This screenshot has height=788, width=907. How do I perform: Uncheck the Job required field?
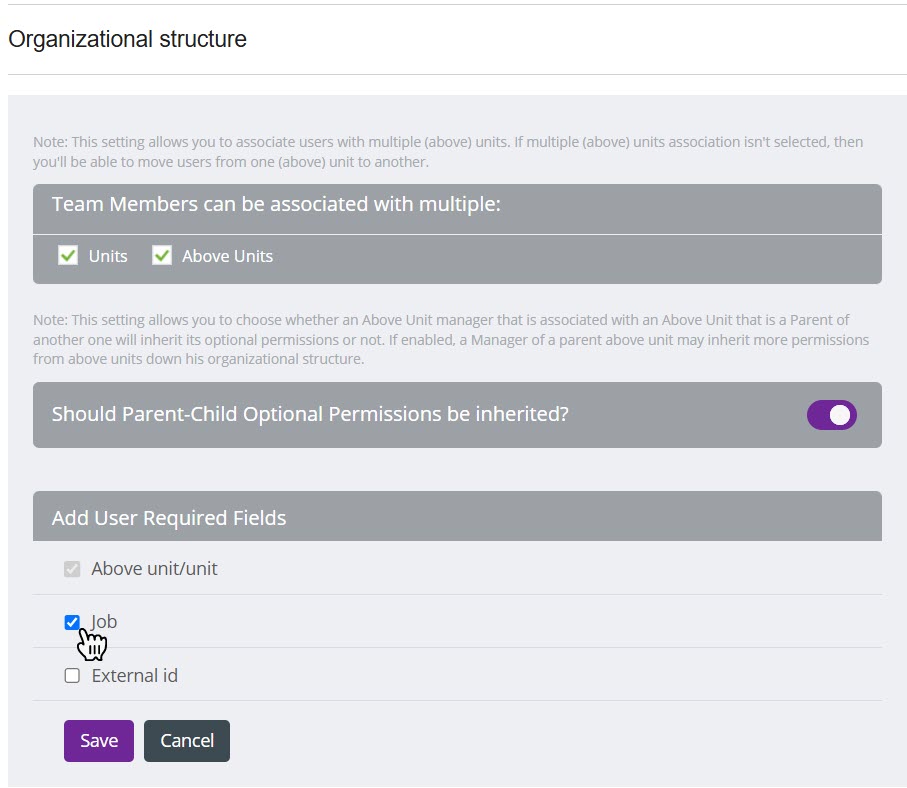[72, 621]
